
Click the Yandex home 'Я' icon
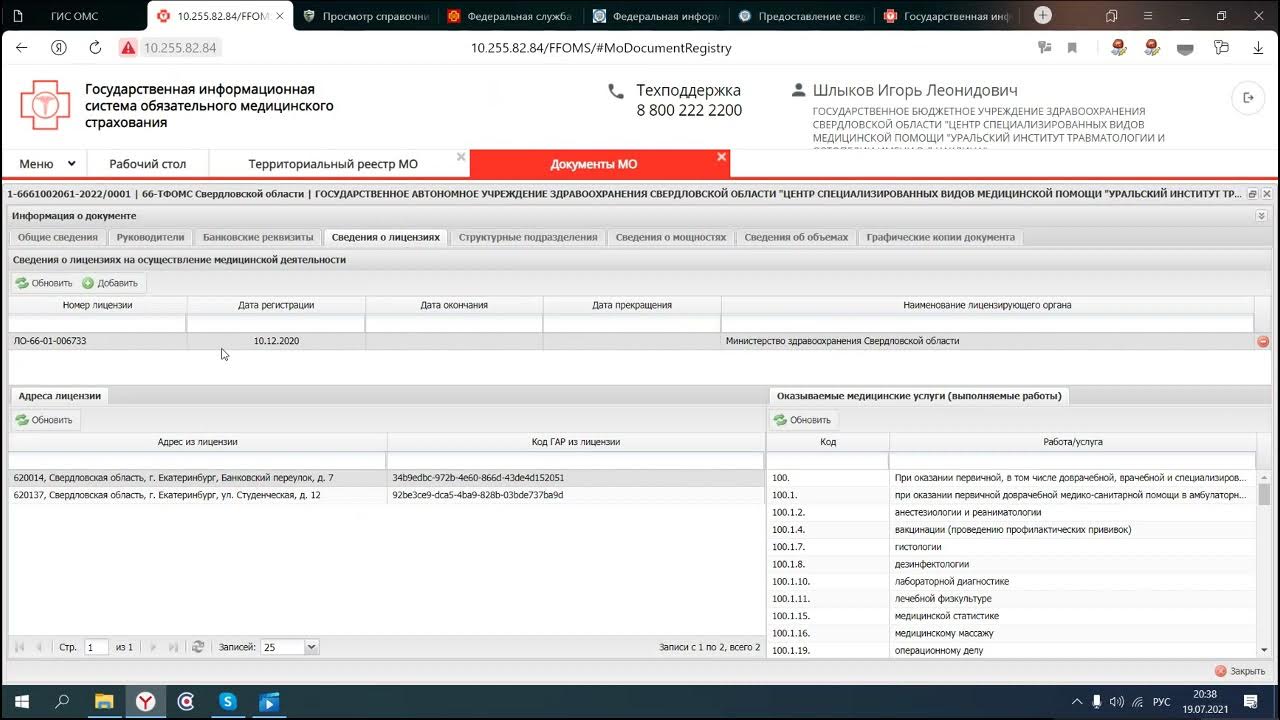[59, 48]
